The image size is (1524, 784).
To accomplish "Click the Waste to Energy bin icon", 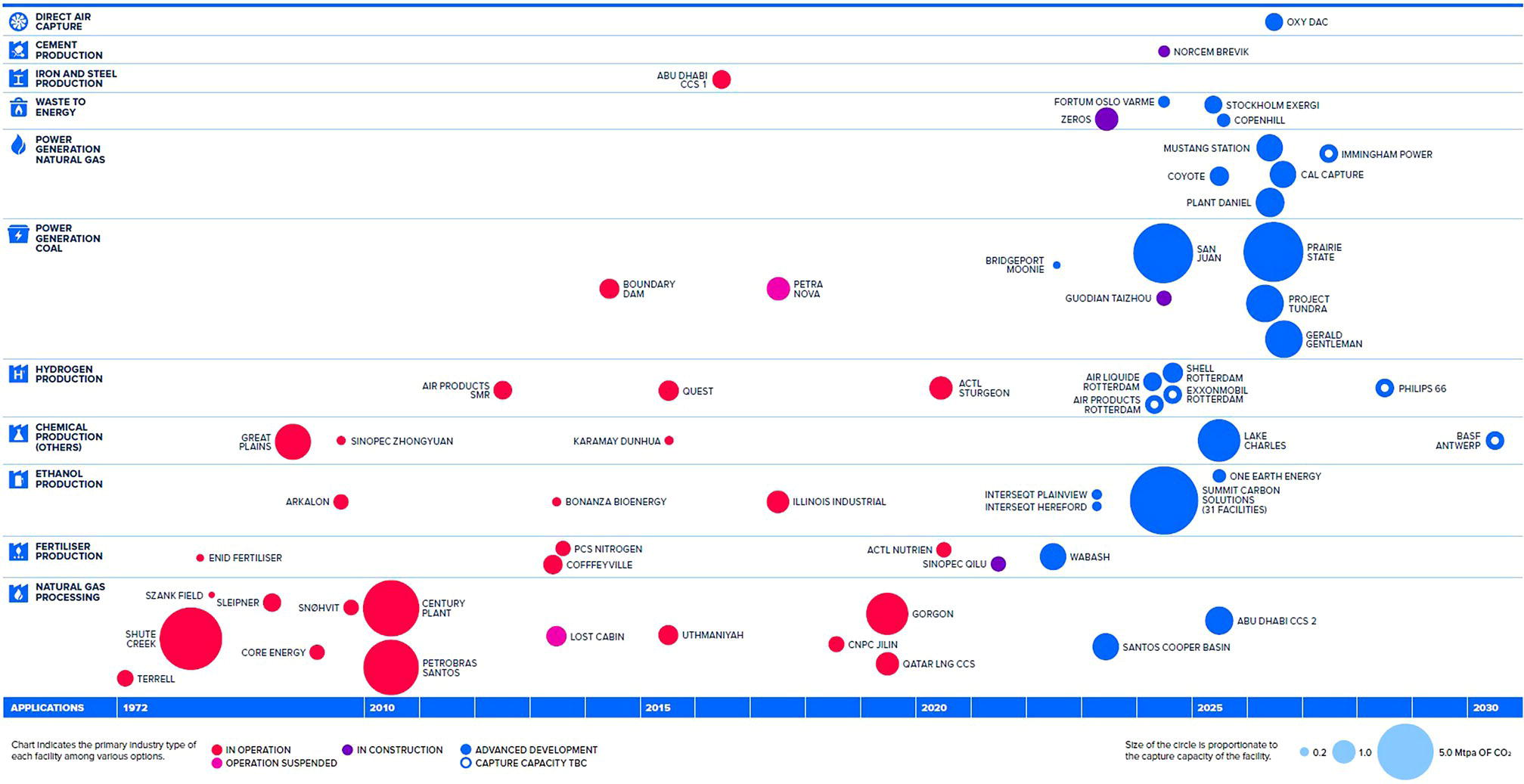I will (18, 107).
